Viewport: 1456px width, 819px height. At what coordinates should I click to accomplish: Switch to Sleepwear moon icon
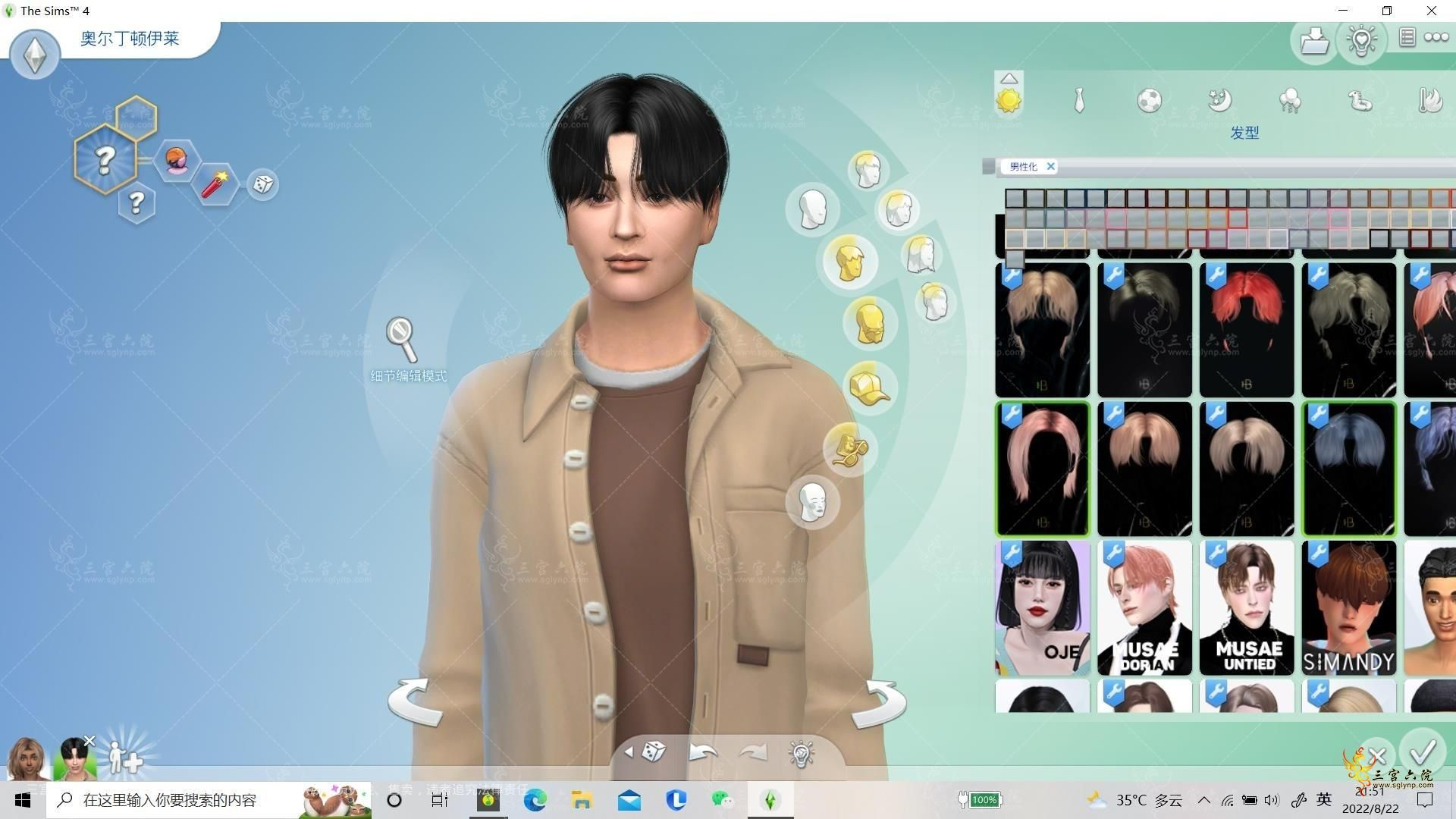(x=1219, y=100)
